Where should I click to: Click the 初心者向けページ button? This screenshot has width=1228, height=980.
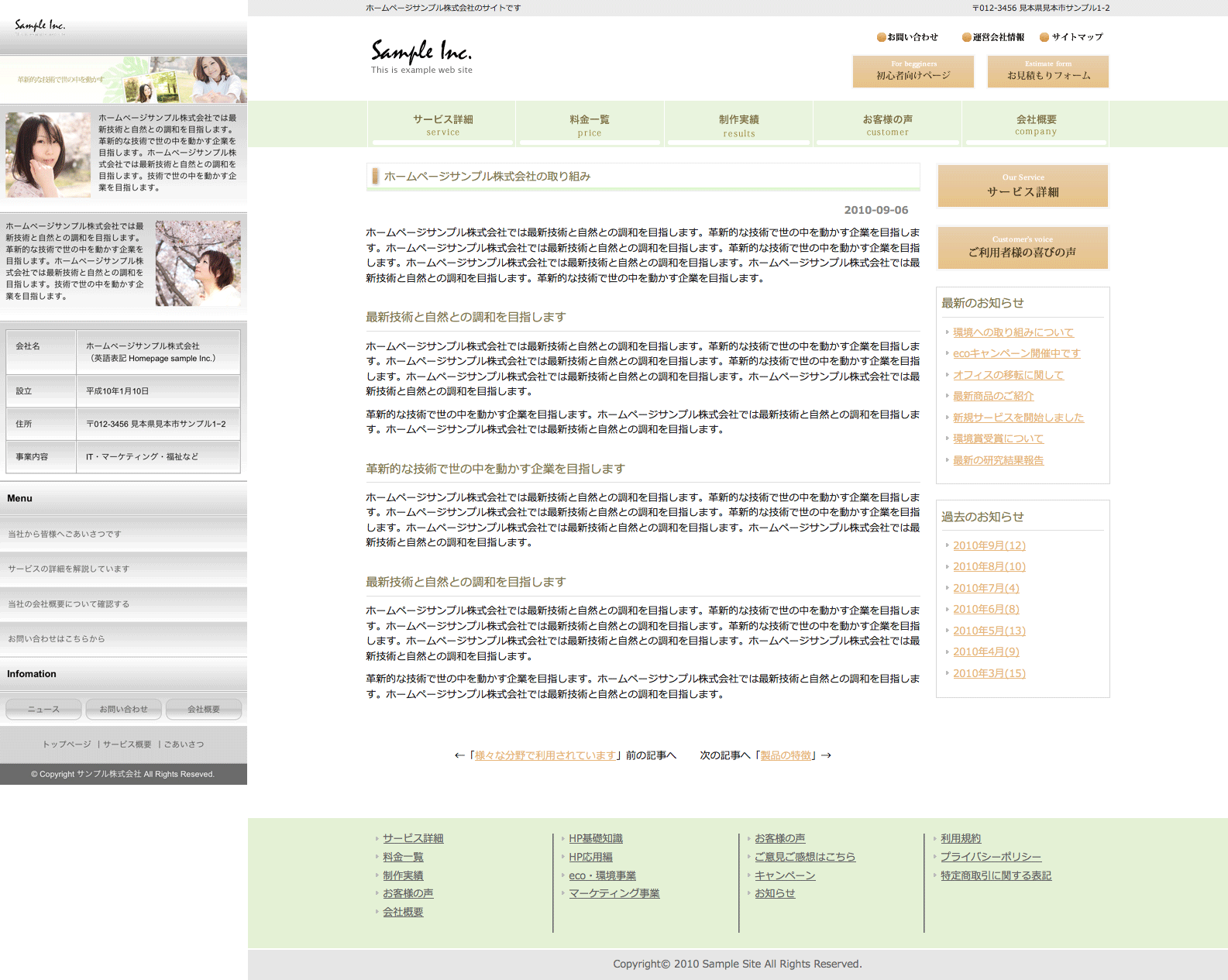913,71
